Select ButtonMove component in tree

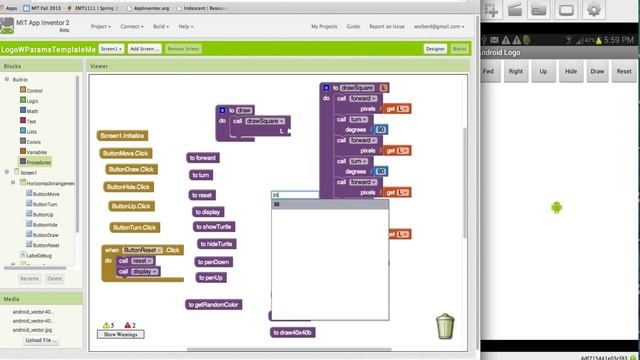pos(43,194)
